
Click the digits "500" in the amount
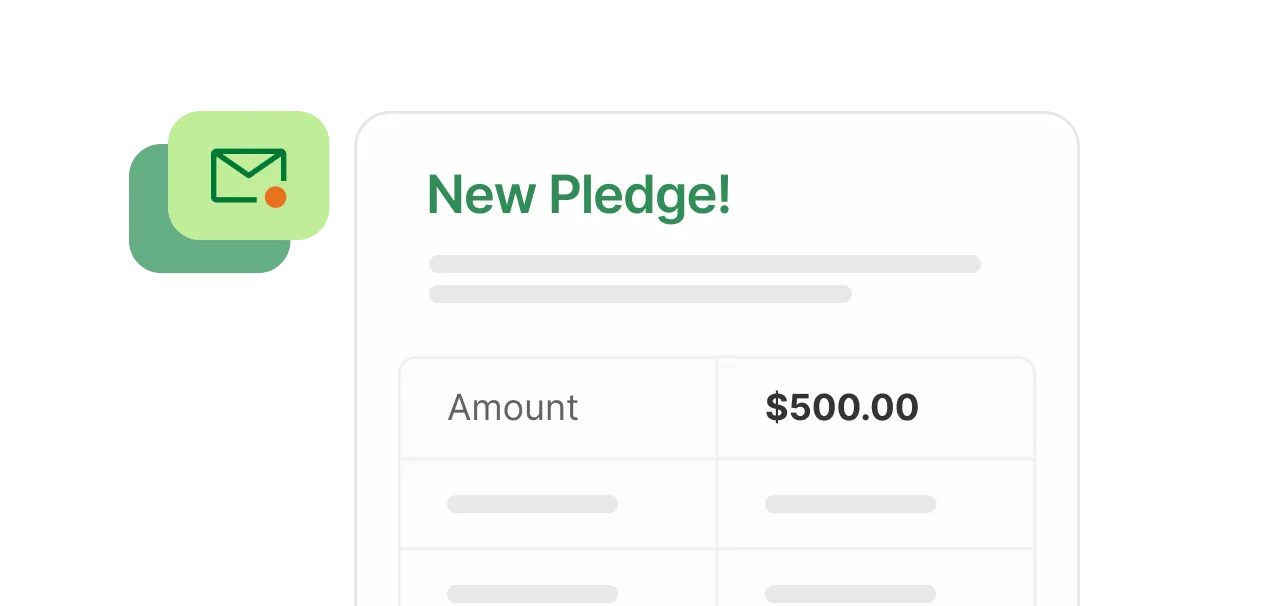point(822,408)
